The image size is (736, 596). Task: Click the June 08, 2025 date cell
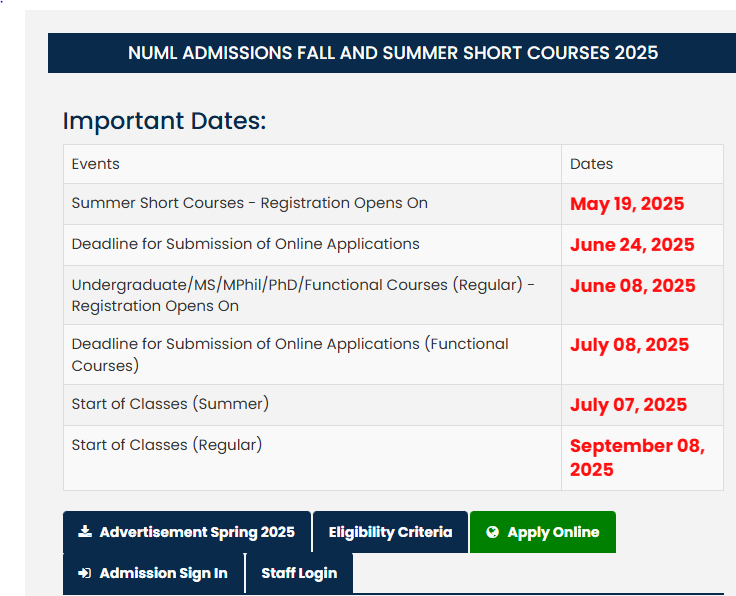point(642,295)
